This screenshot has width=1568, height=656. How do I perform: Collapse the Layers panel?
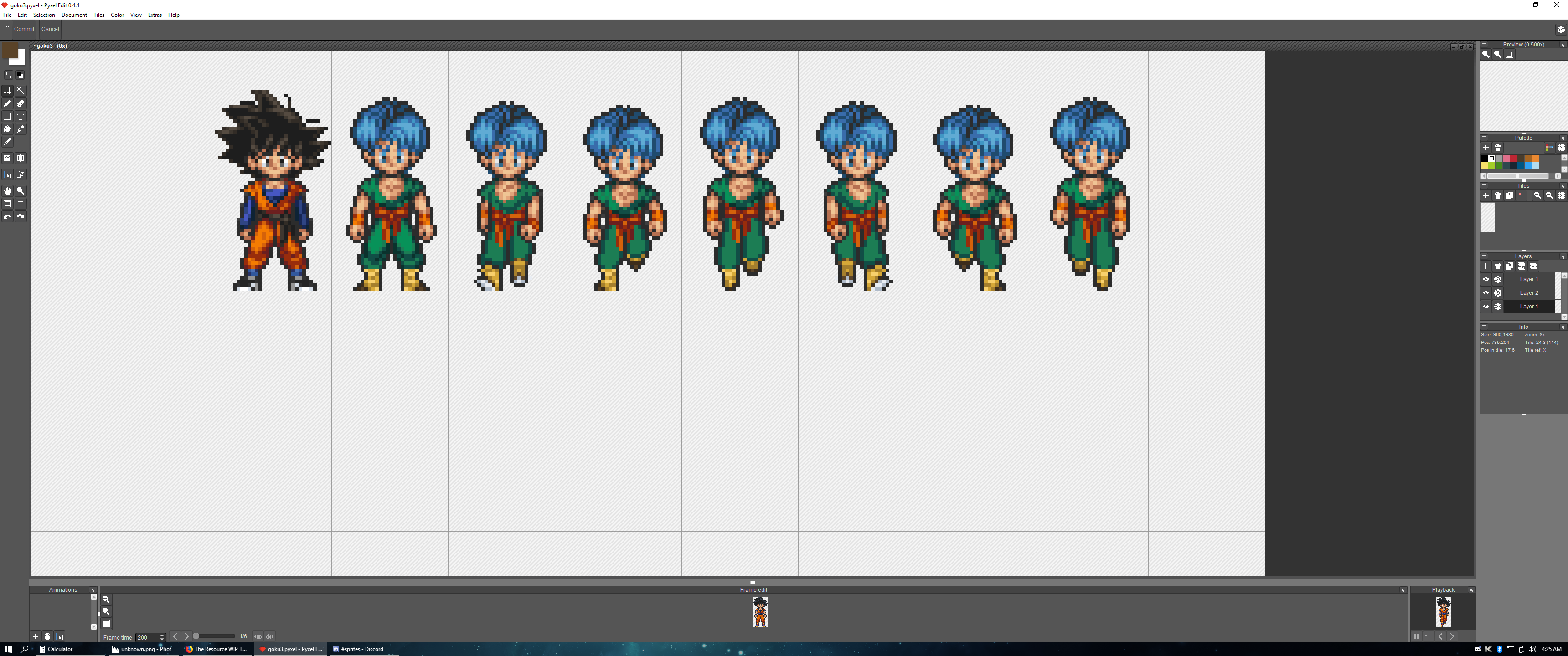point(1484,256)
